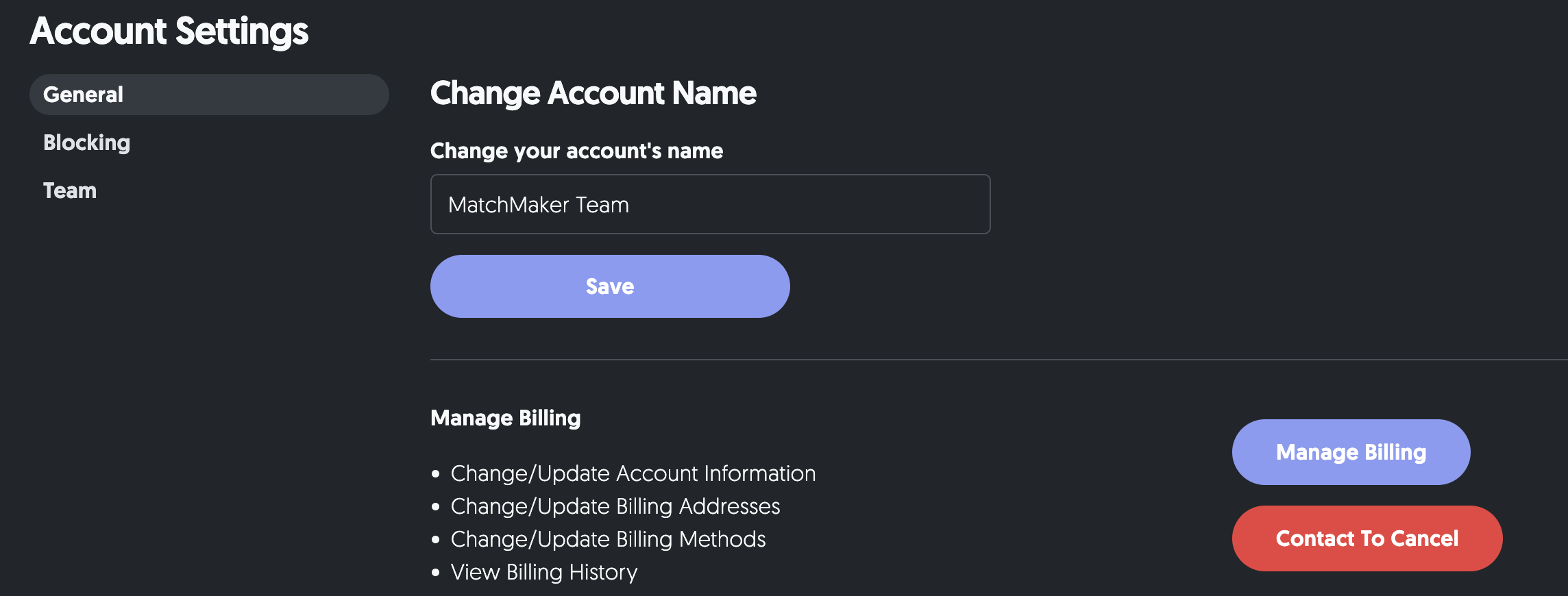Click the red Contact To Cancel button
Screen dimensions: 1568x596
[1367, 538]
